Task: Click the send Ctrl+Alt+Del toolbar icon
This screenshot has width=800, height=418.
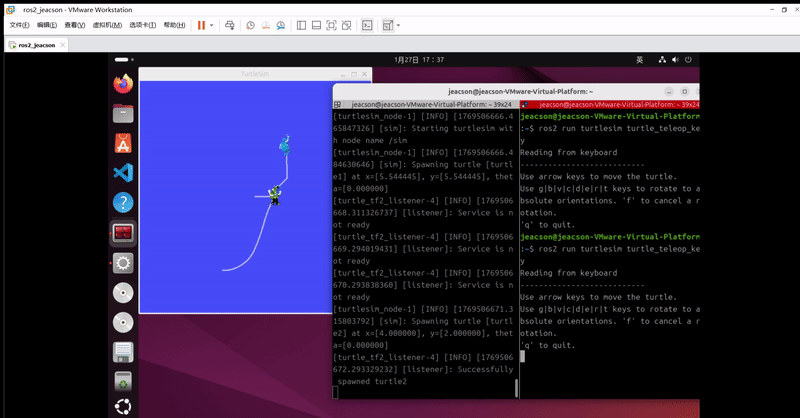Action: point(230,24)
